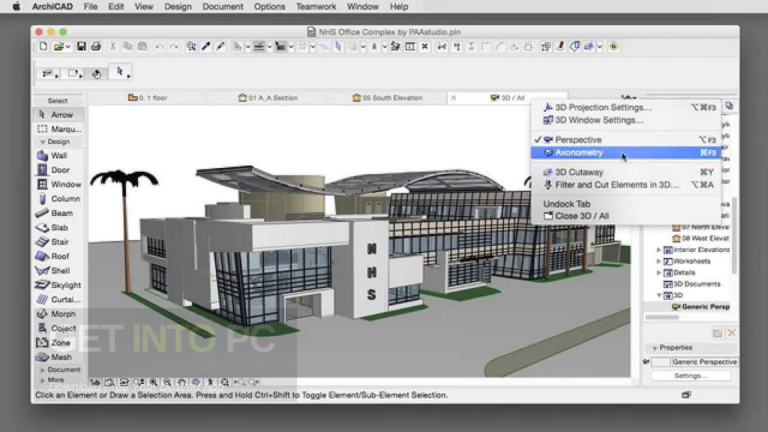Open the Design menu in the menu bar
This screenshot has height=432, width=768.
(178, 7)
